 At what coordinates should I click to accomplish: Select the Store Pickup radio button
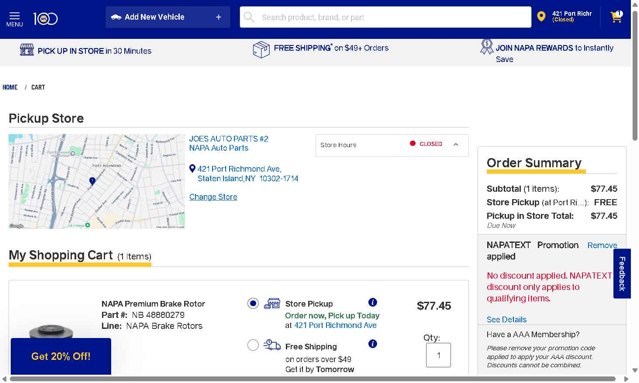point(253,304)
